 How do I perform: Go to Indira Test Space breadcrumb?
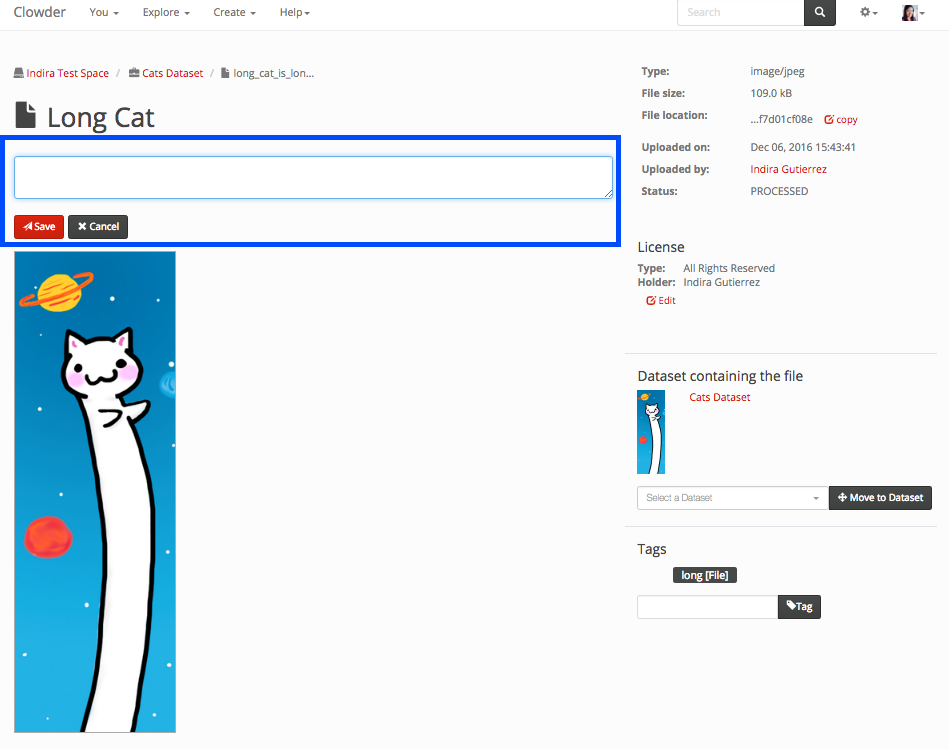click(x=67, y=74)
